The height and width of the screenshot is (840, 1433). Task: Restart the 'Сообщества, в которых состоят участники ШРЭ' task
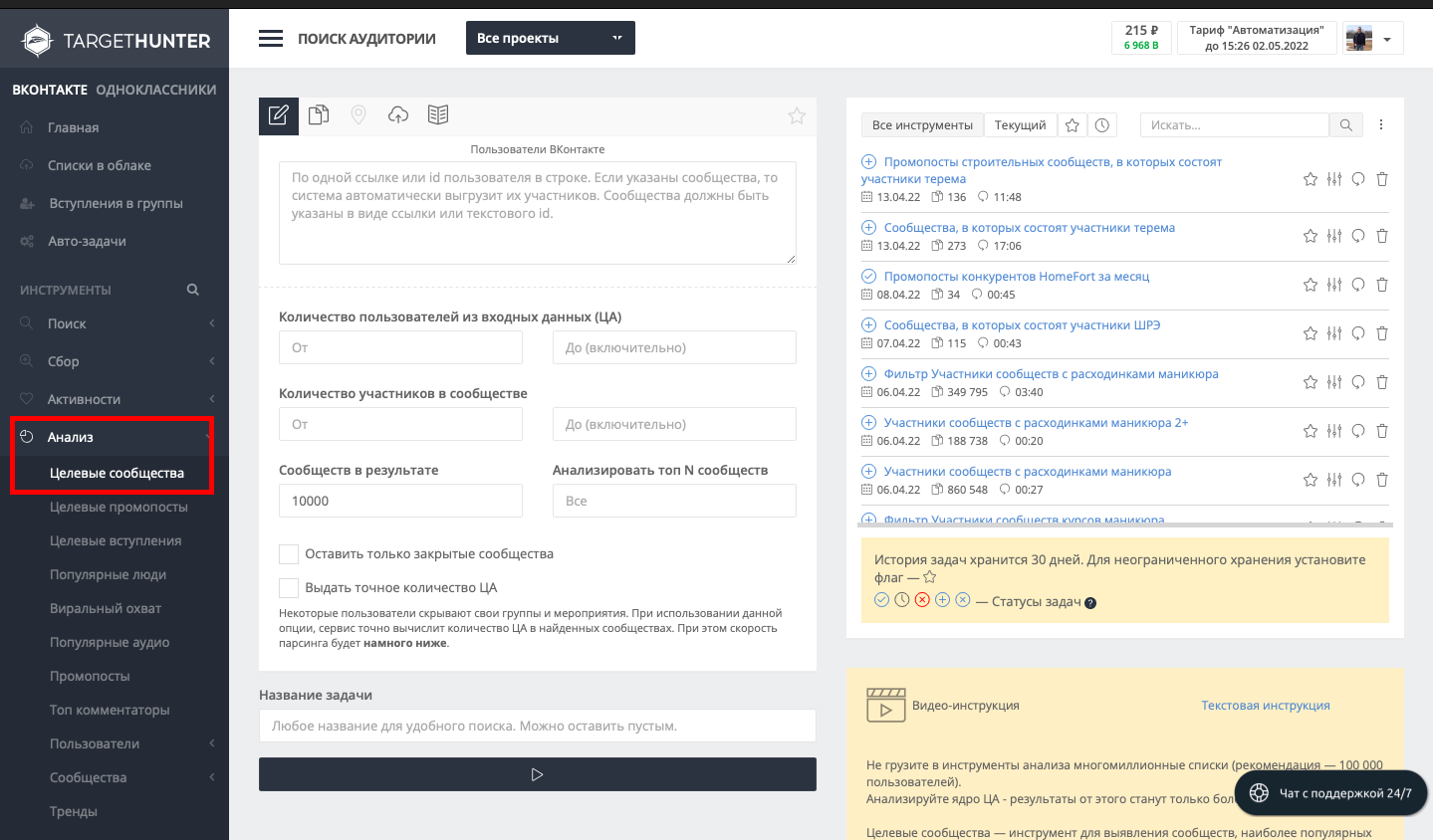[1358, 333]
